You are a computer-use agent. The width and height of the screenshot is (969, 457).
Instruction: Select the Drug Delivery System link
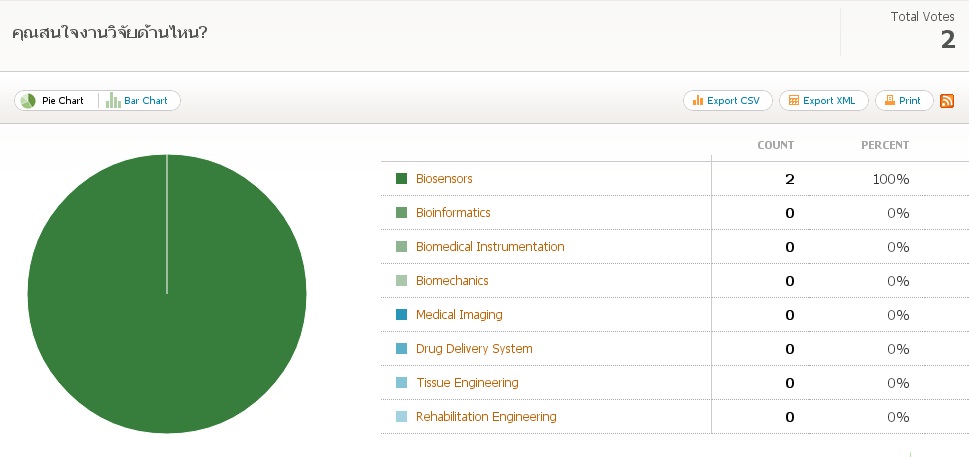coord(474,349)
